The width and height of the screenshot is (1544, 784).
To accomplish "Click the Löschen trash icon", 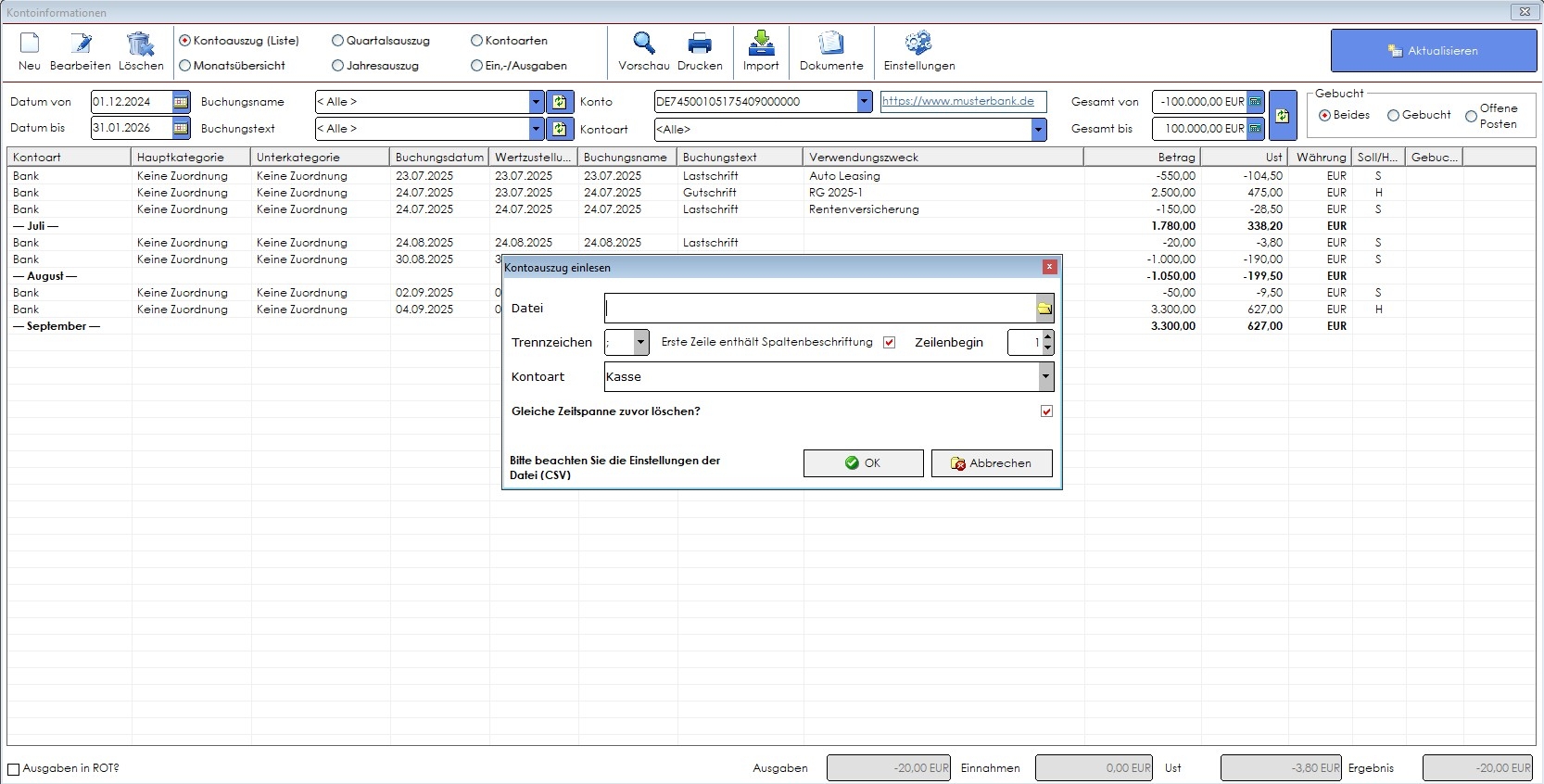I will pyautogui.click(x=141, y=44).
